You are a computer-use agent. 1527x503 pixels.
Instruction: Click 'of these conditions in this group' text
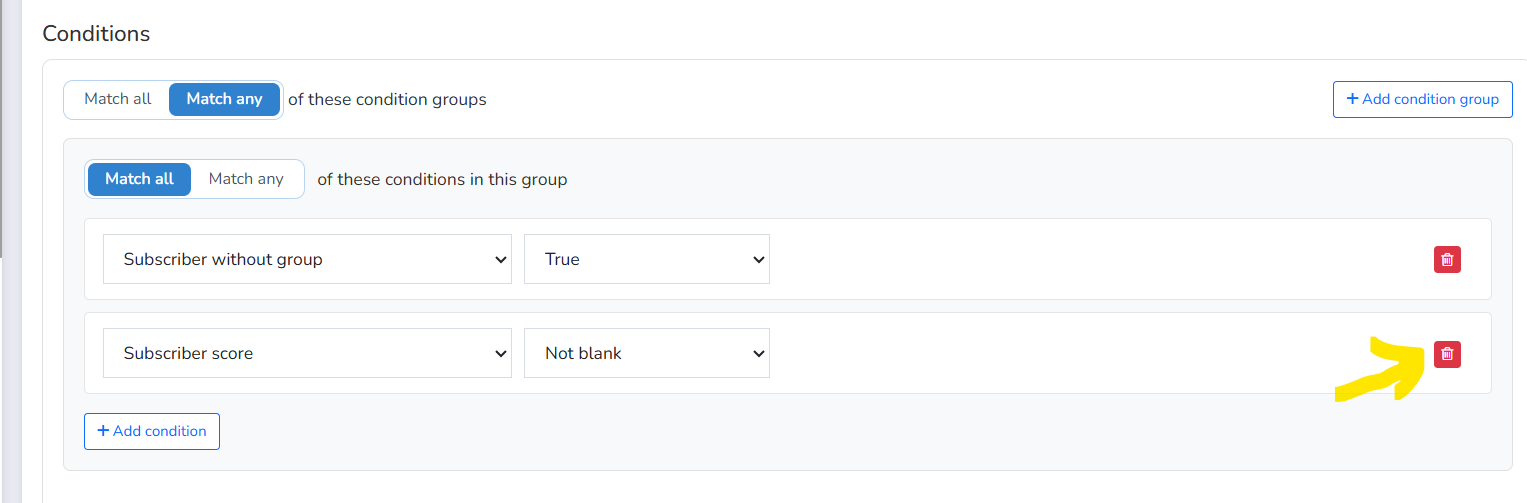point(442,180)
